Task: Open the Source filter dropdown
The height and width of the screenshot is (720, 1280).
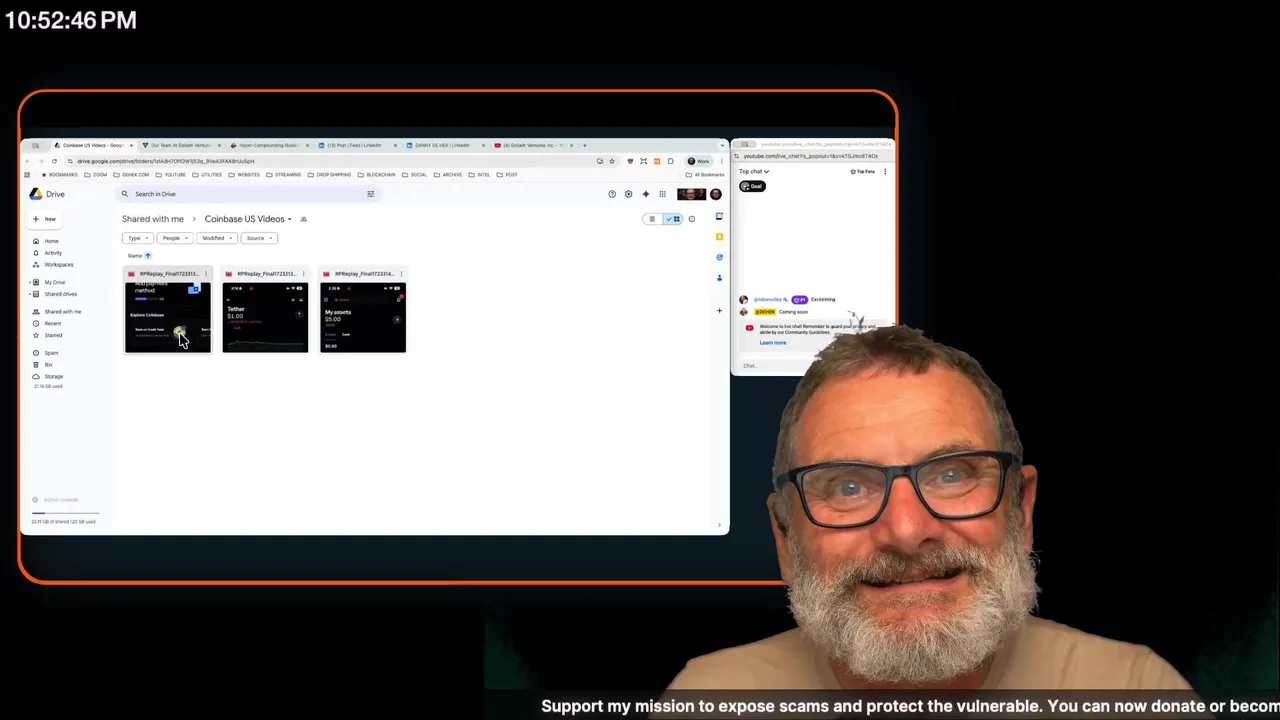Action: point(258,238)
